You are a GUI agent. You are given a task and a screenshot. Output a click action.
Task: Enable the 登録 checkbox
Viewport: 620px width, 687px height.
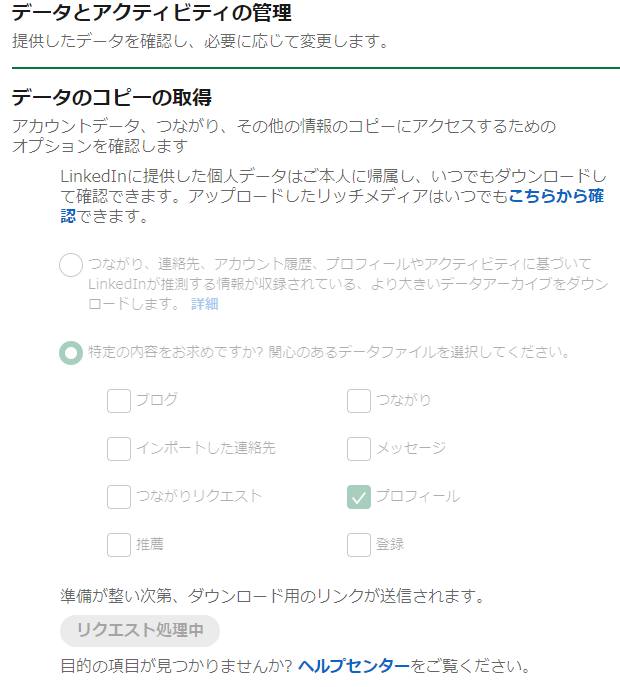(359, 545)
